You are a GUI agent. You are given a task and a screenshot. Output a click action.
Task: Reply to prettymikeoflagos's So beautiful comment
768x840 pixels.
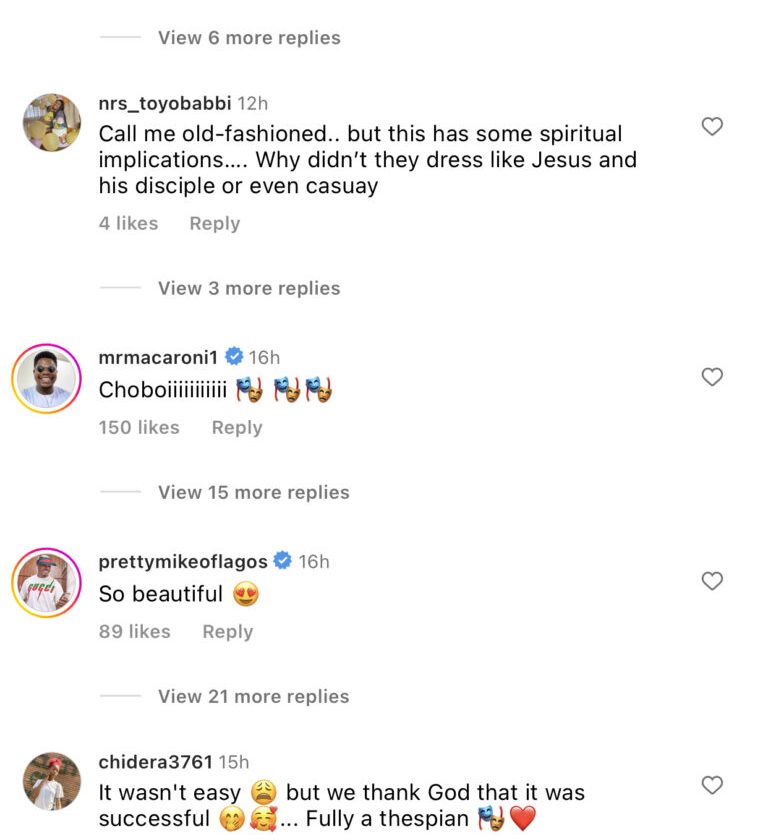point(228,631)
